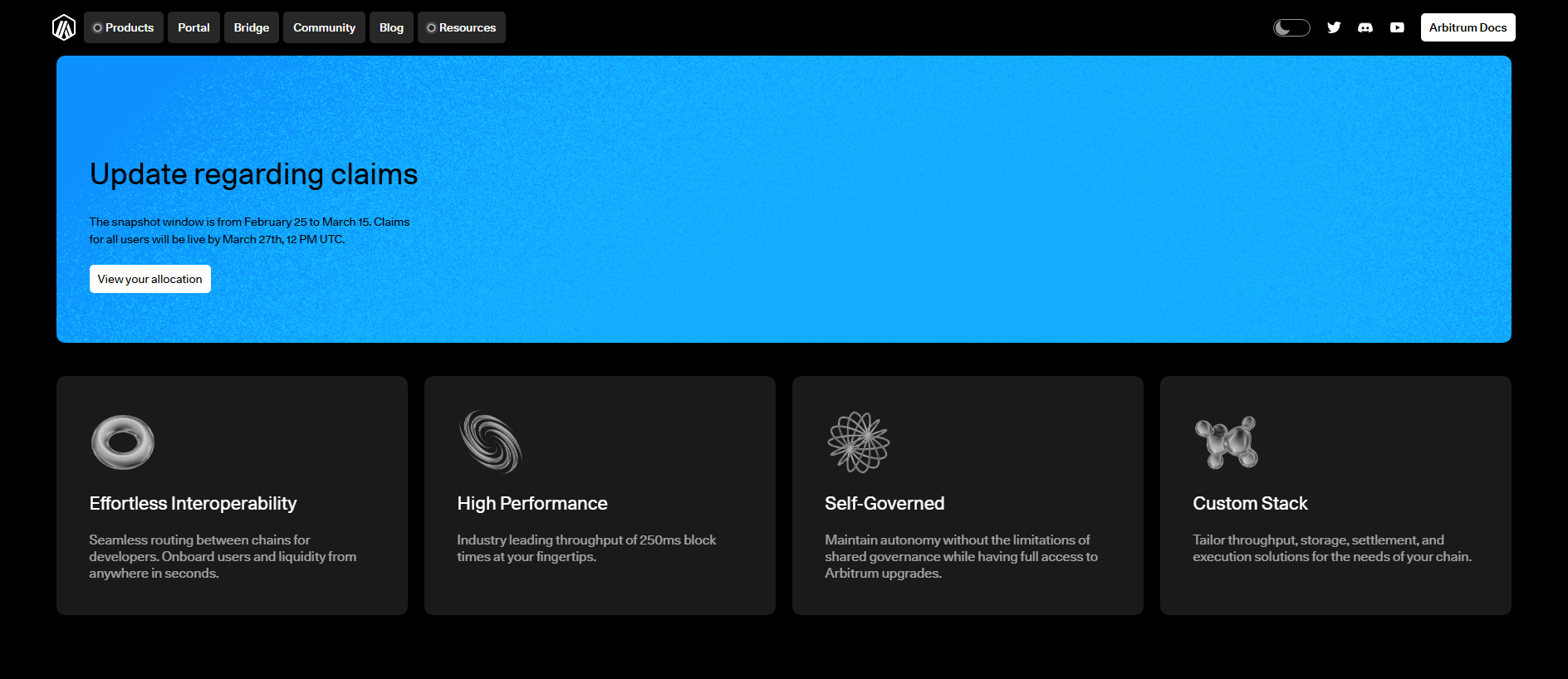Click the Arbitrum logo in the navbar

tap(64, 27)
